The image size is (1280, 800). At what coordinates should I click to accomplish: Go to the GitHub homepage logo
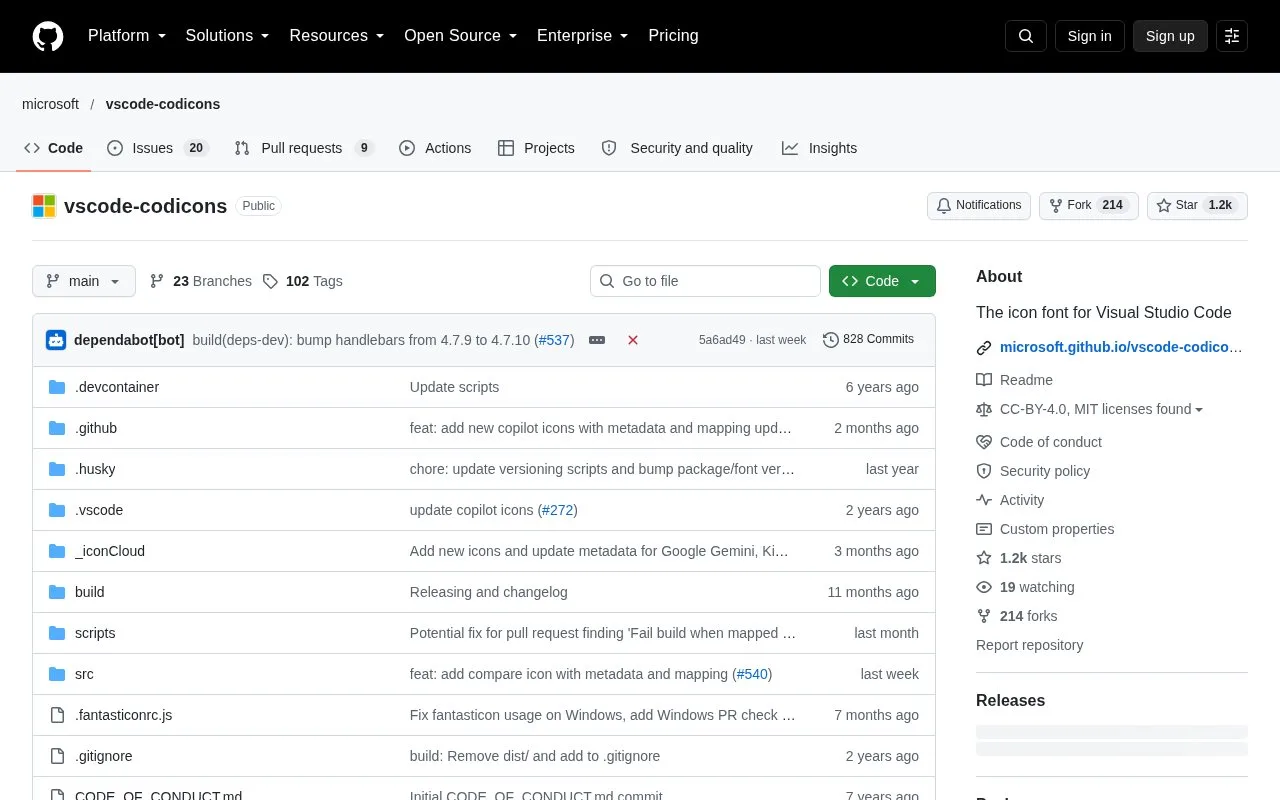[x=48, y=36]
